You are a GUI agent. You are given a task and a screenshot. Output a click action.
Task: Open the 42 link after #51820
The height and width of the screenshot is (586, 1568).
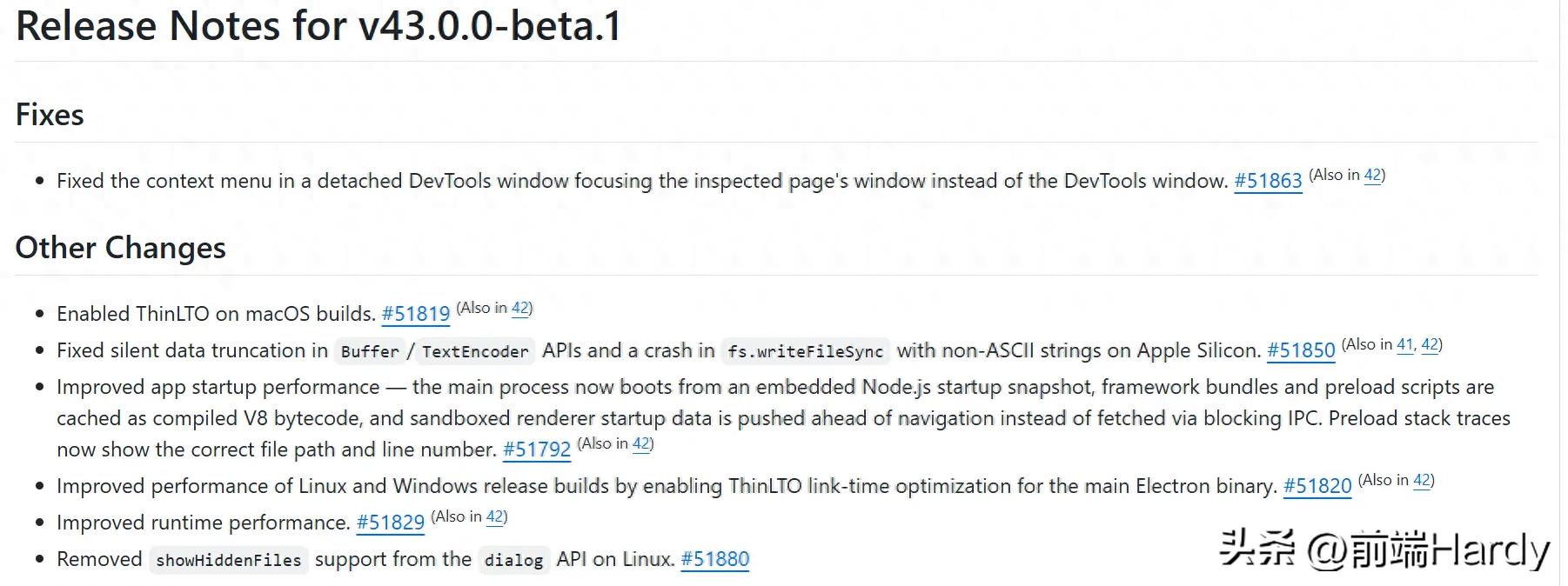1422,480
